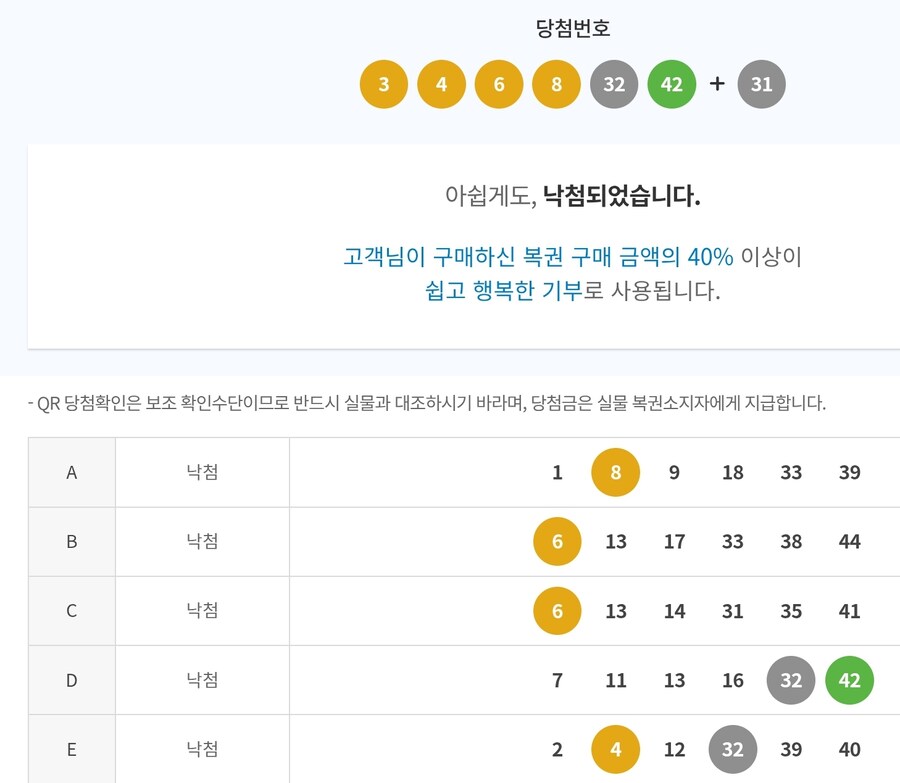
Task: Select the yellow winning ball number 8
Action: click(x=556, y=84)
